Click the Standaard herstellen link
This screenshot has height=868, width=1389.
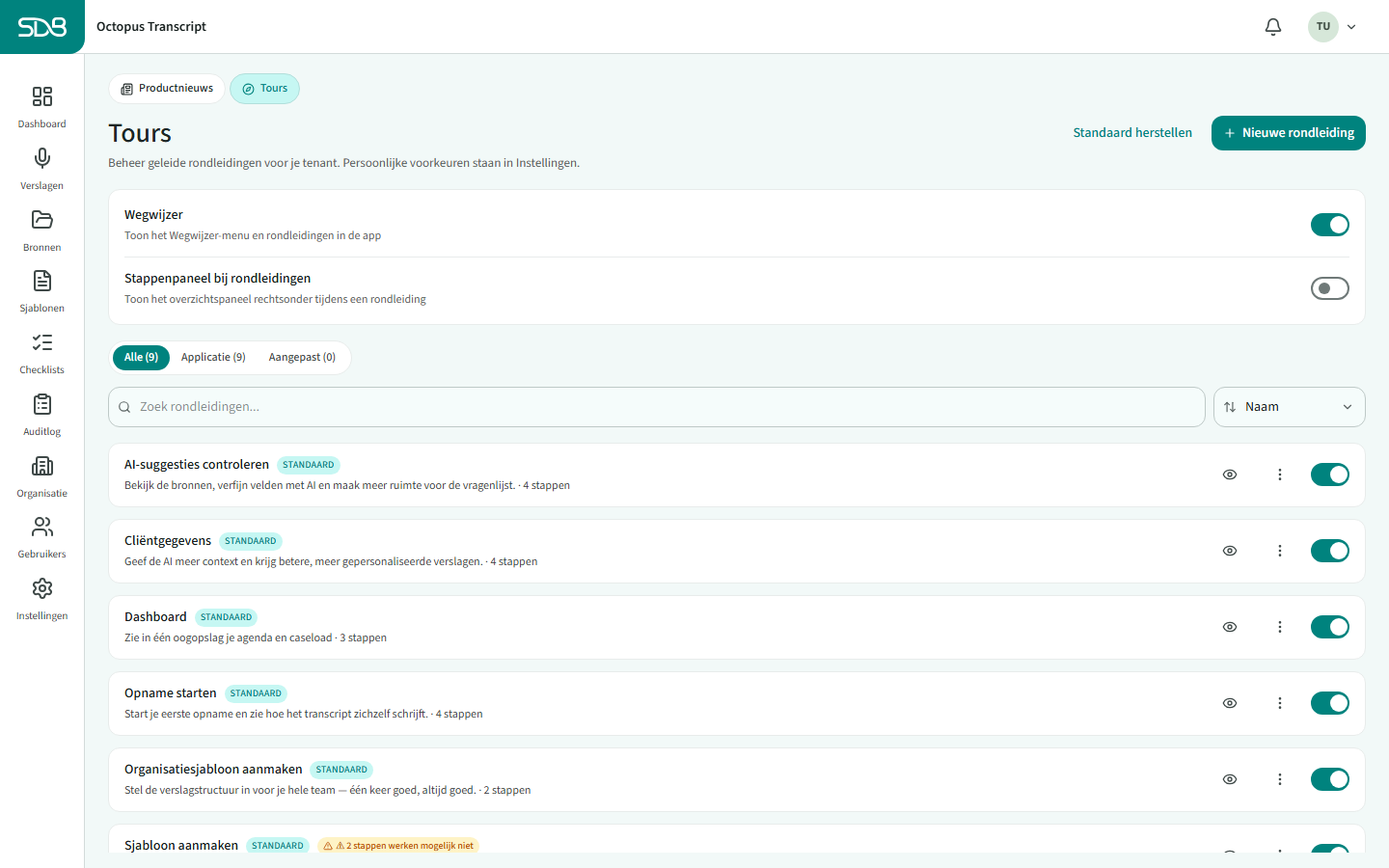coord(1132,133)
